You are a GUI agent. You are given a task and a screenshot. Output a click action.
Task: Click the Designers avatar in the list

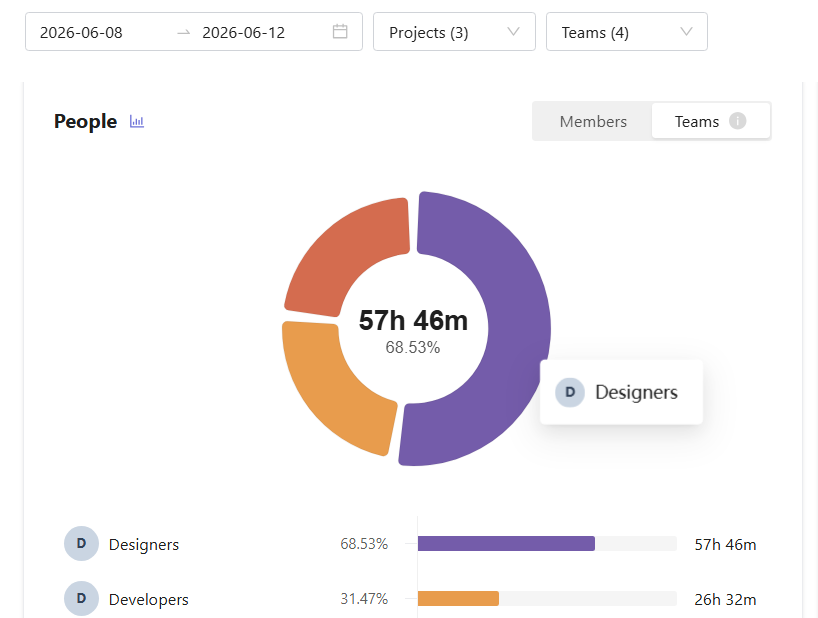coord(81,543)
